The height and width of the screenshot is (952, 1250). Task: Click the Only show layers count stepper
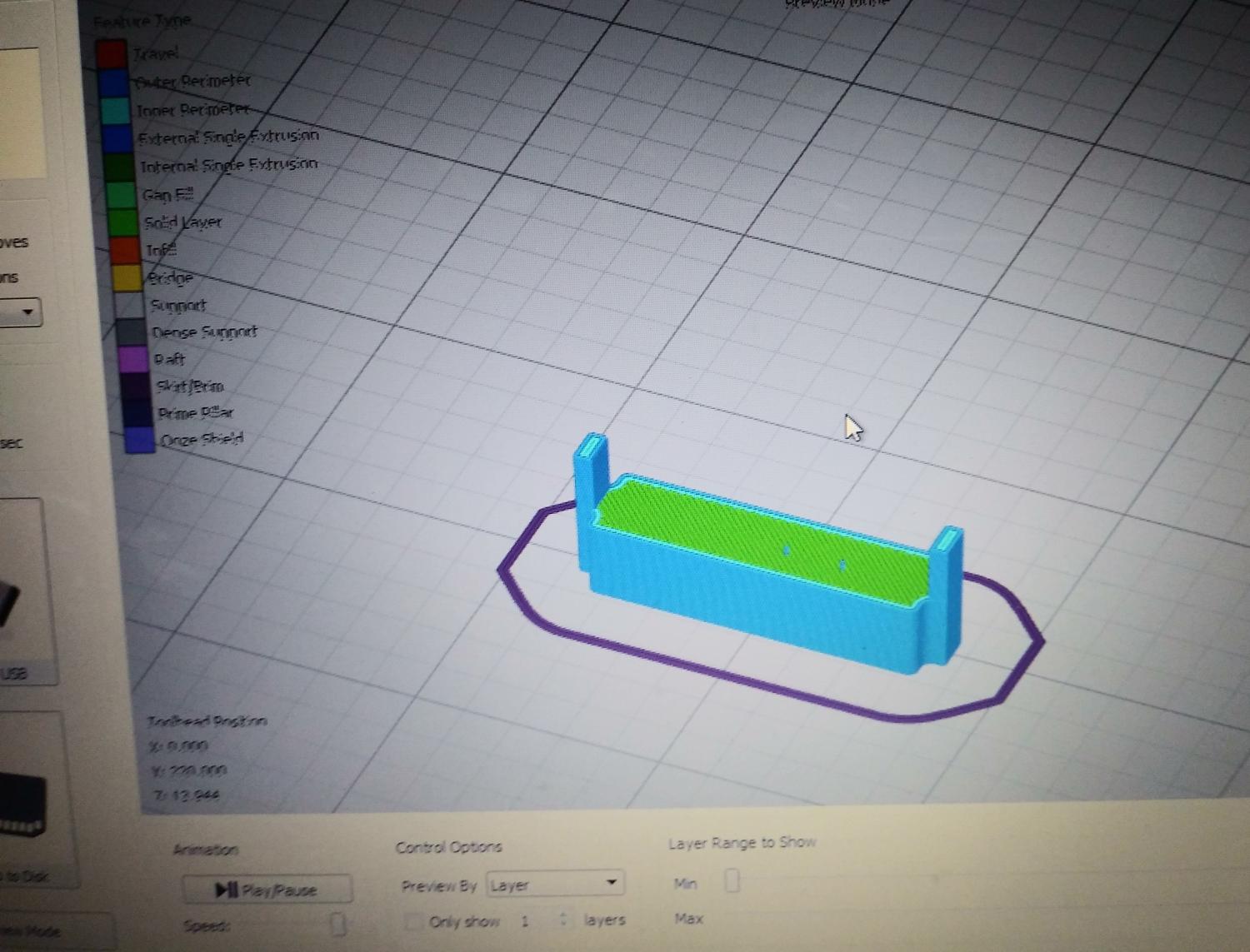tap(564, 920)
